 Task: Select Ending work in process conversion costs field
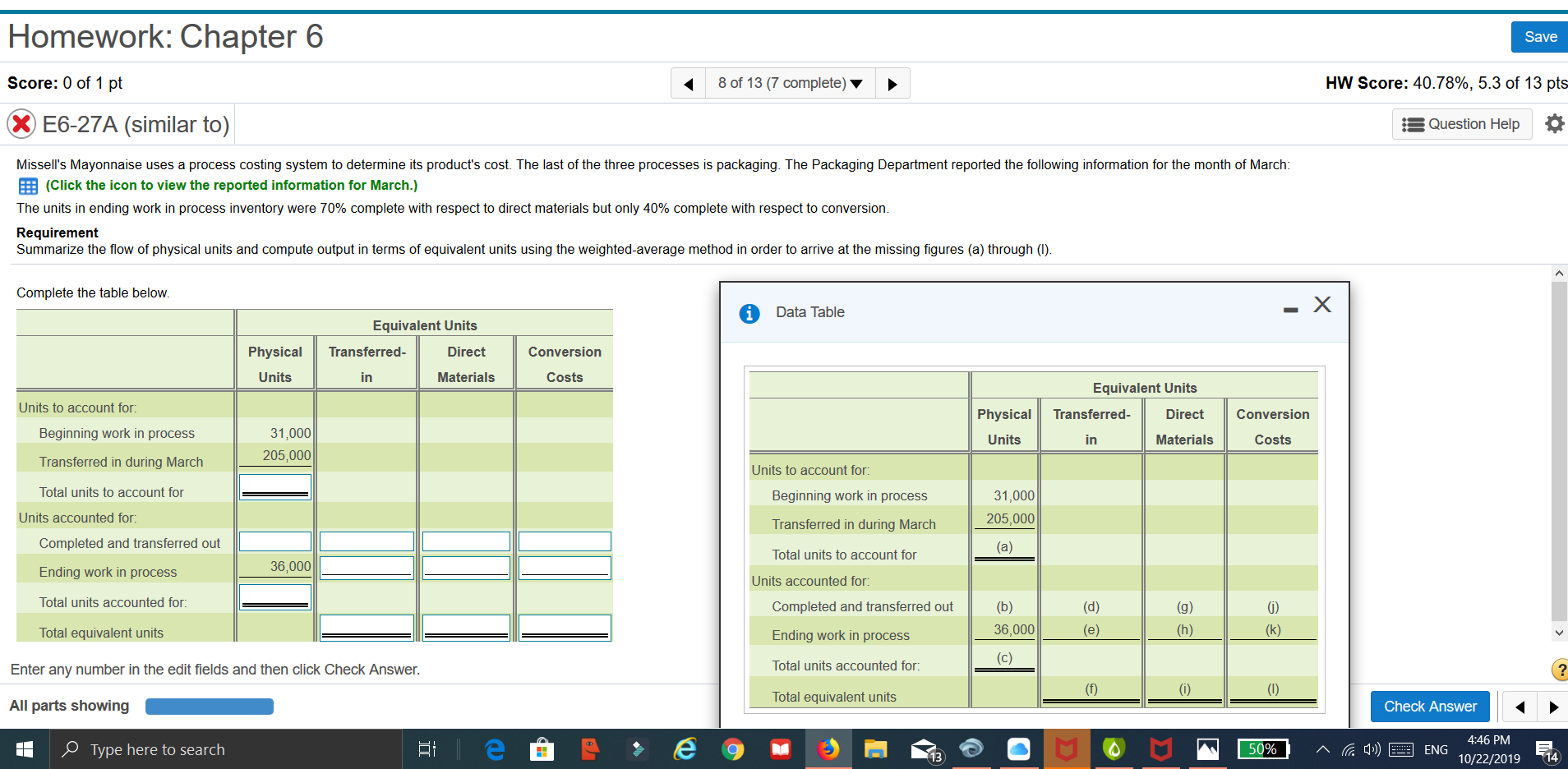[565, 568]
